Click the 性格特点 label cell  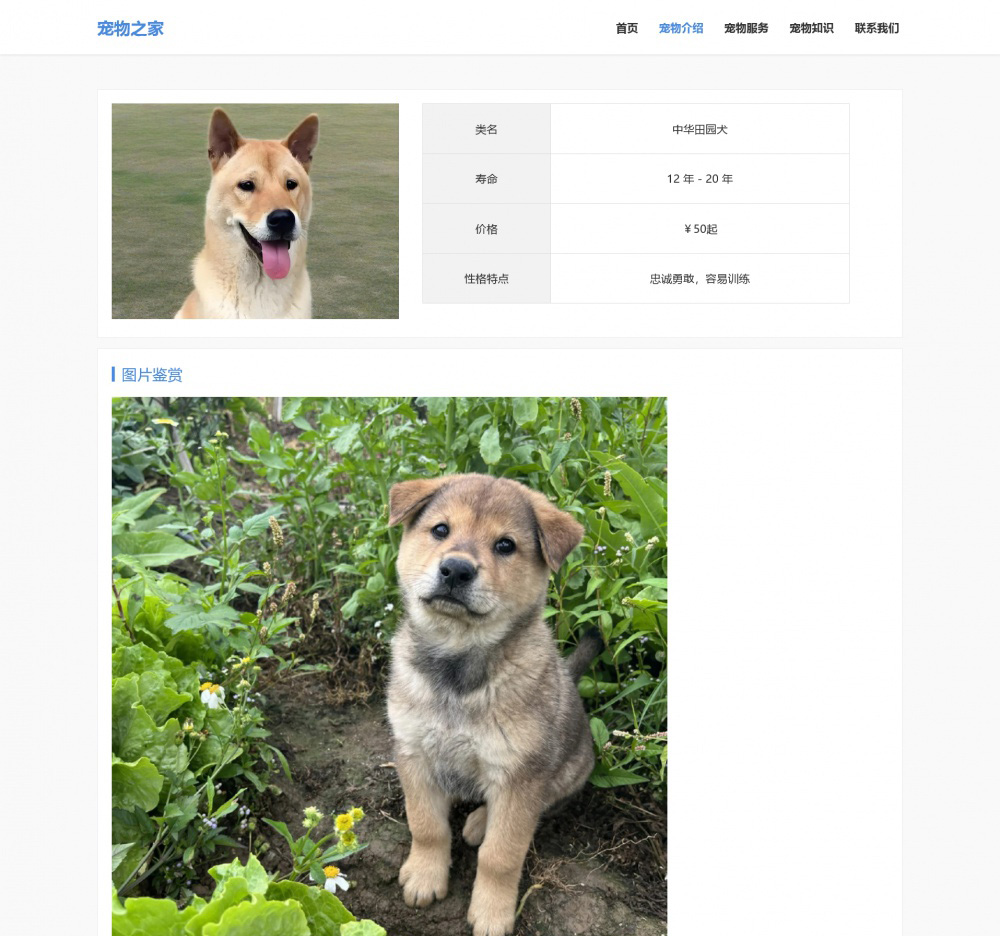(x=486, y=279)
